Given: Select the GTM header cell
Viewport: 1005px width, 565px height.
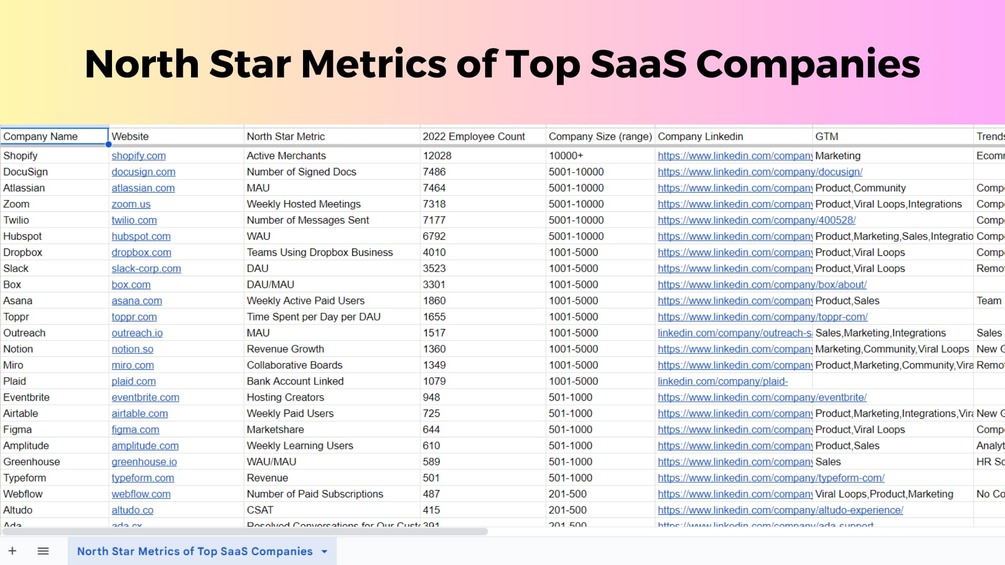Looking at the screenshot, I should [x=893, y=136].
